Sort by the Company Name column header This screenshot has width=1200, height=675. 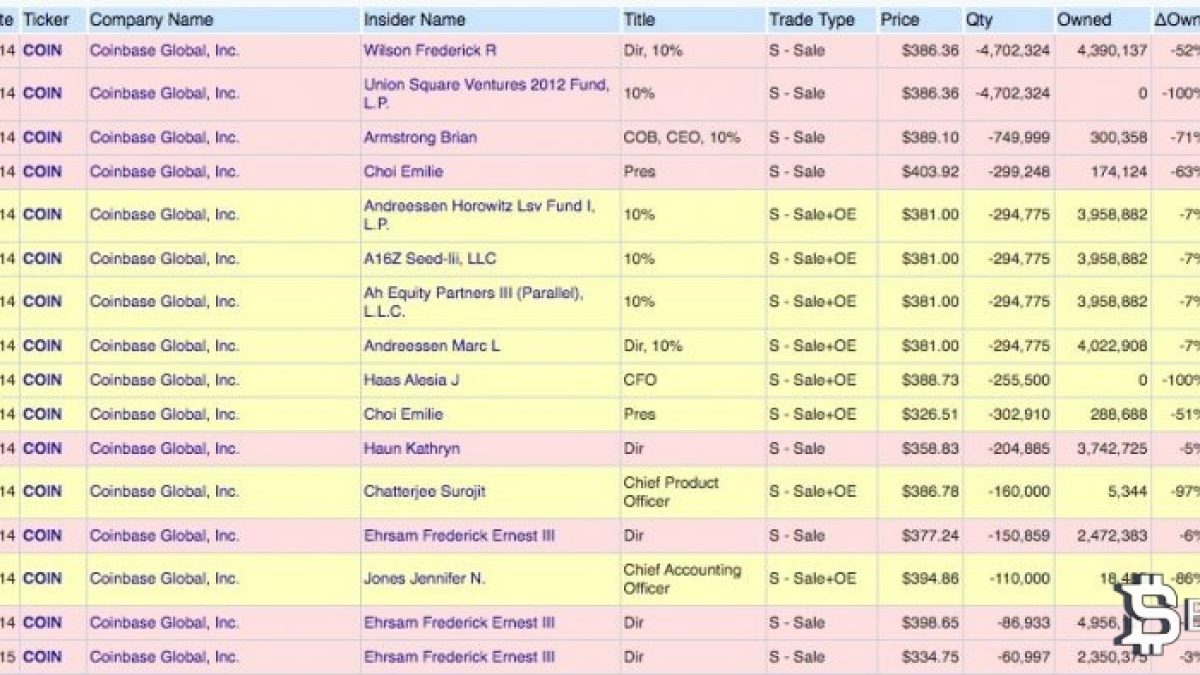[151, 20]
